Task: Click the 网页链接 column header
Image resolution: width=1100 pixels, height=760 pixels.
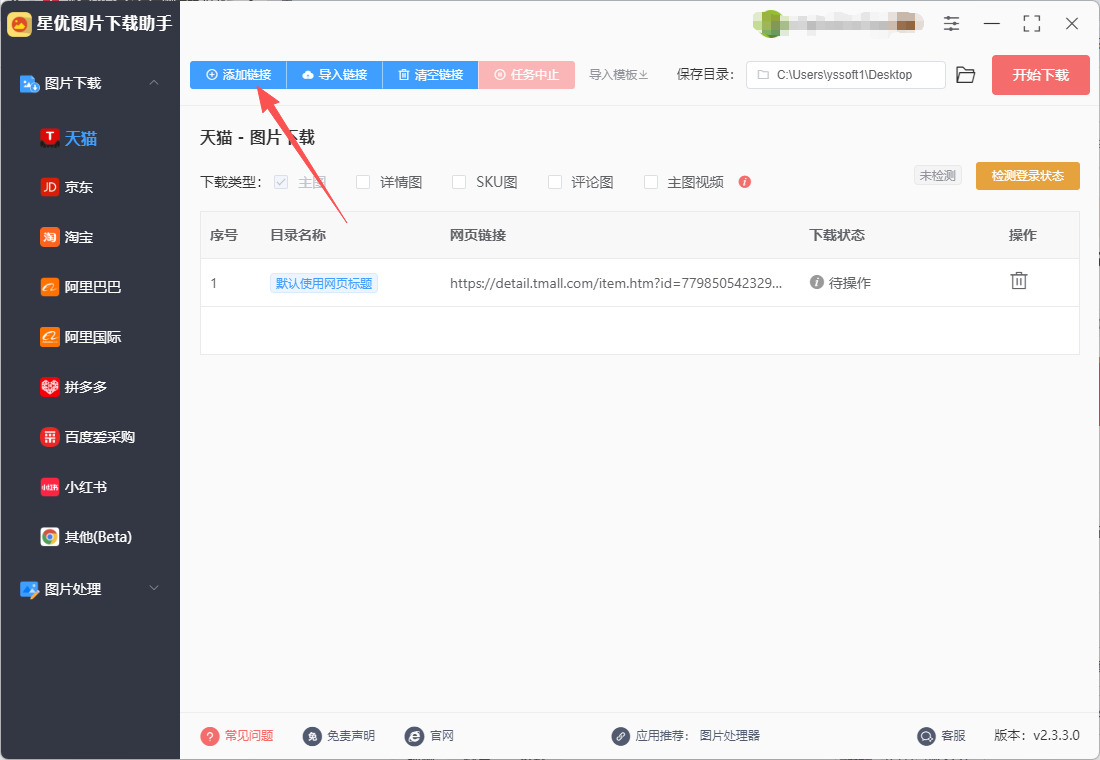Action: coord(478,235)
